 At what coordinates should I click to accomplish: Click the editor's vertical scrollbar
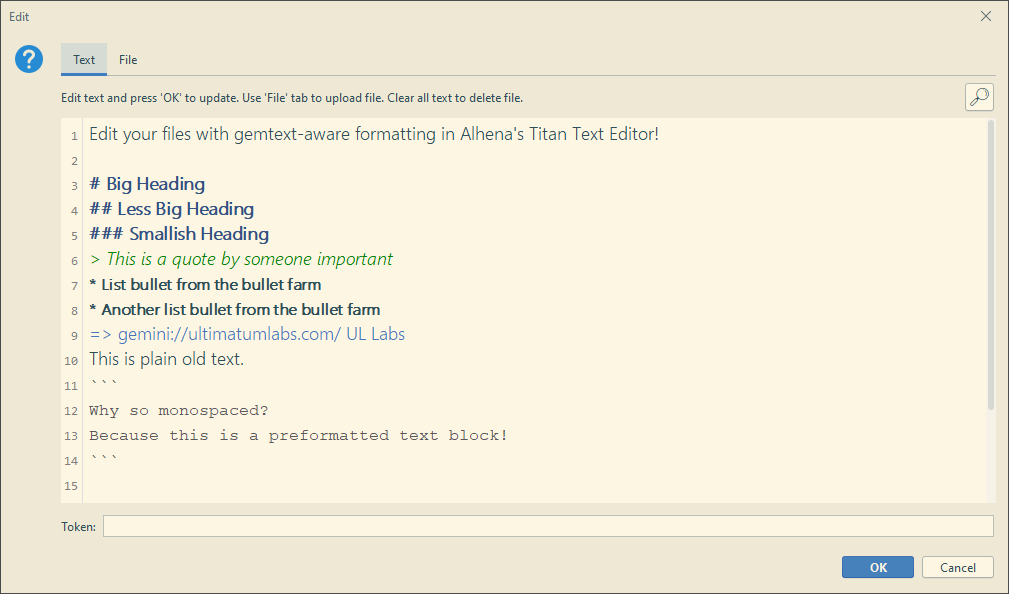(991, 265)
